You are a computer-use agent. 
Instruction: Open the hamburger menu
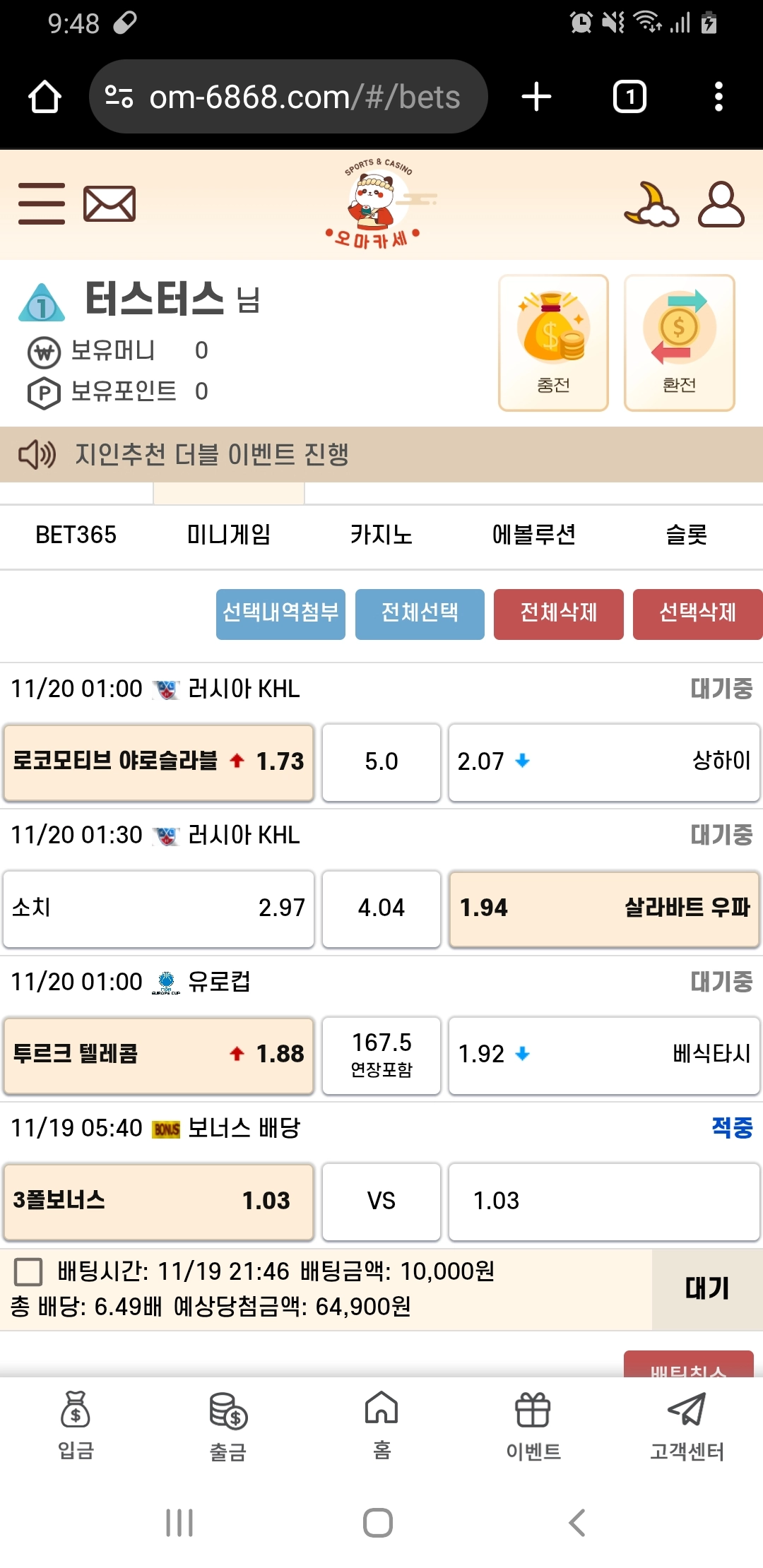pos(41,204)
